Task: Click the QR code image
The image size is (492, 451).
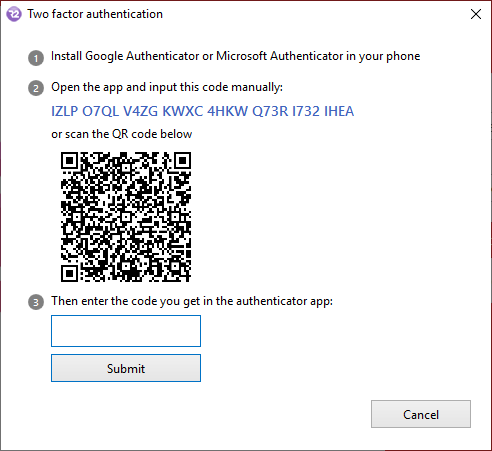Action: tap(126, 217)
